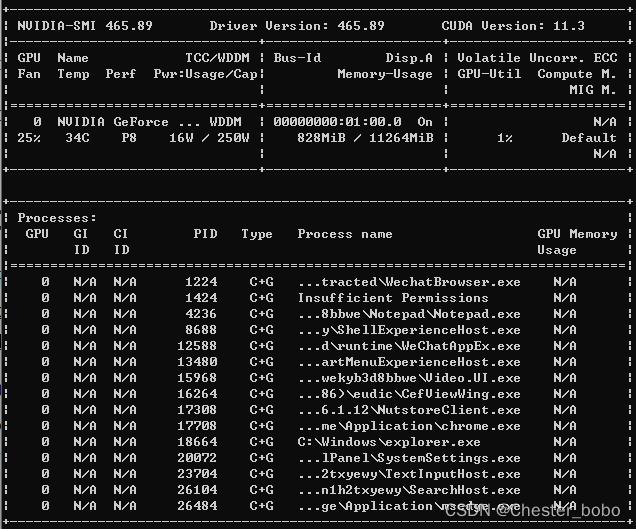Viewport: 636px width, 529px height.
Task: Click the 'C+G' type for PID 1424
Action: pyautogui.click(x=261, y=298)
